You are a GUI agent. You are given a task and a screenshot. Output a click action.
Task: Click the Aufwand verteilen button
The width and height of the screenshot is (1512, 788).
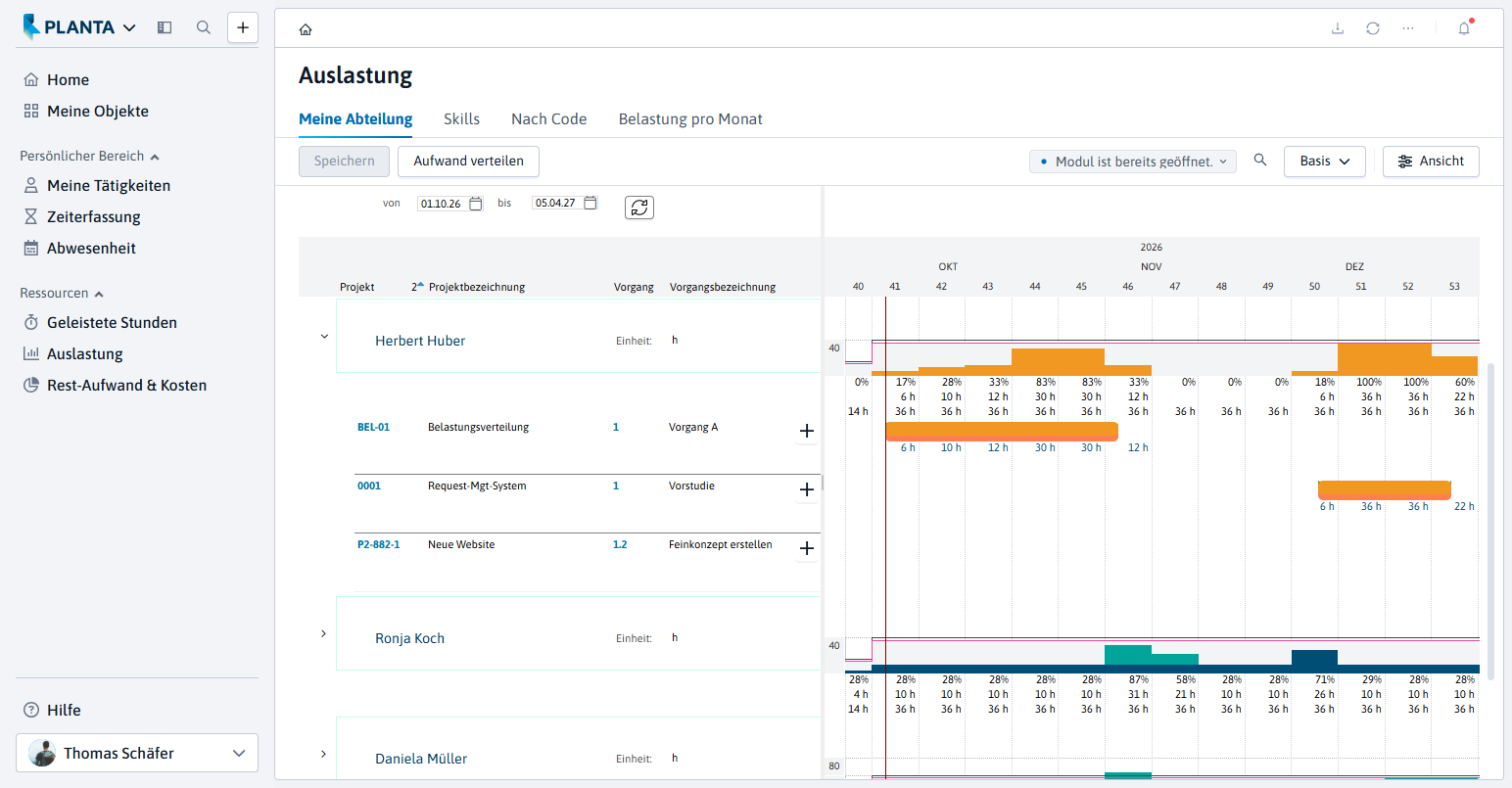point(469,162)
